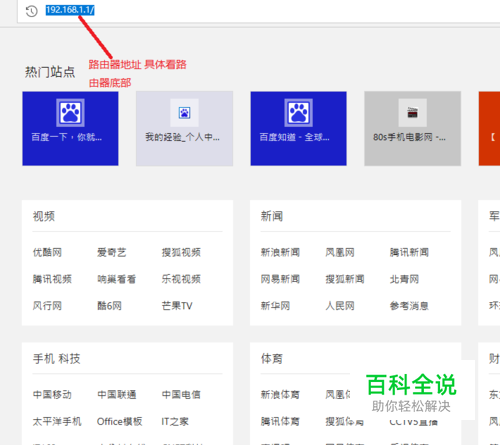Open 北青网 link
Screen dimensions: 500x445
[x=404, y=279]
